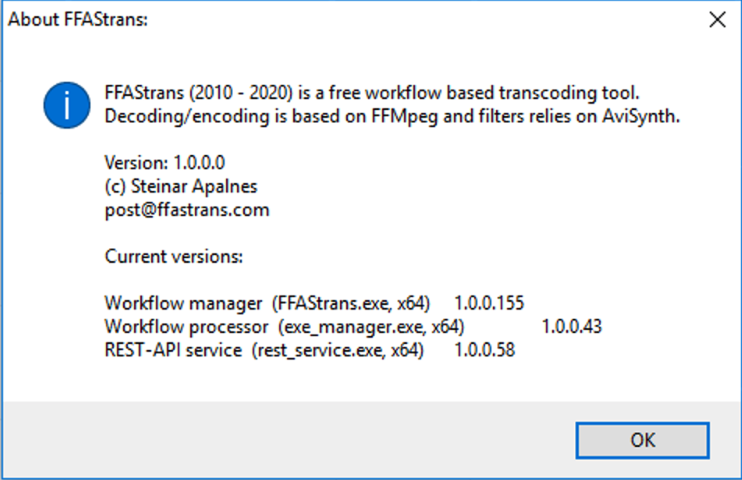Click the word FFMpeg in the description
This screenshot has width=742, height=480.
point(405,116)
